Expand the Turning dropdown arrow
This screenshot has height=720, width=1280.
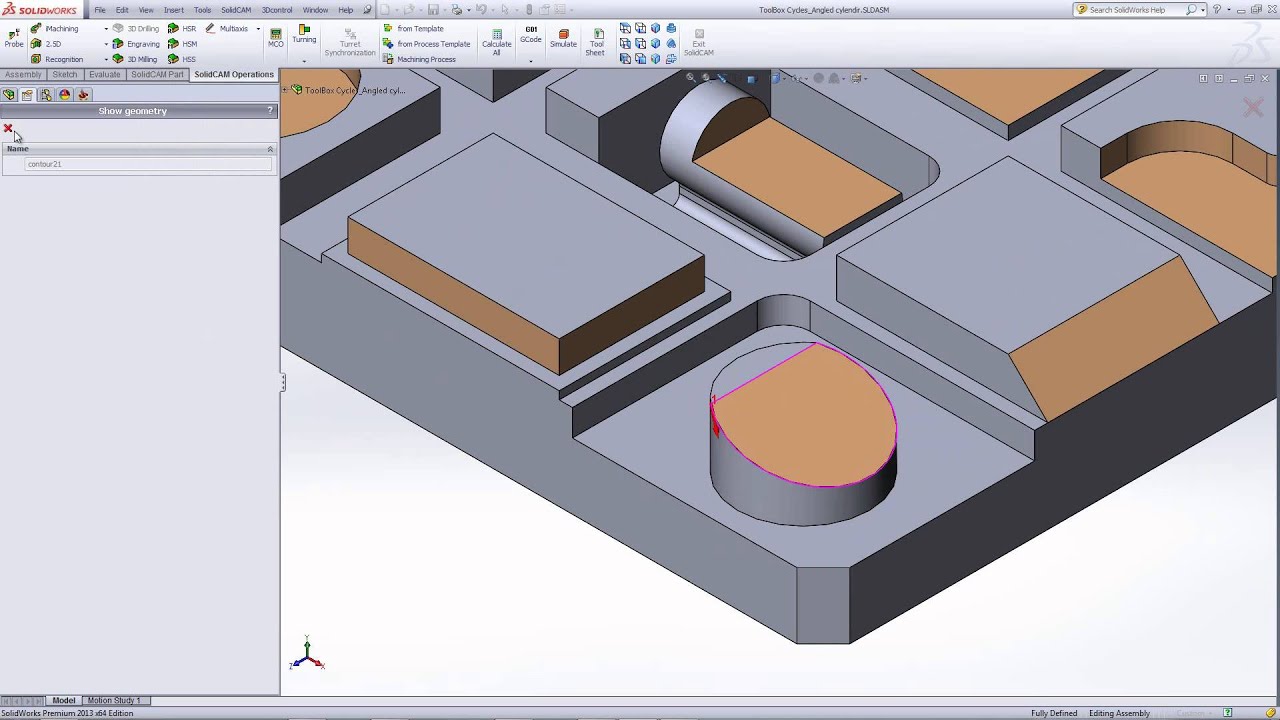(304, 61)
